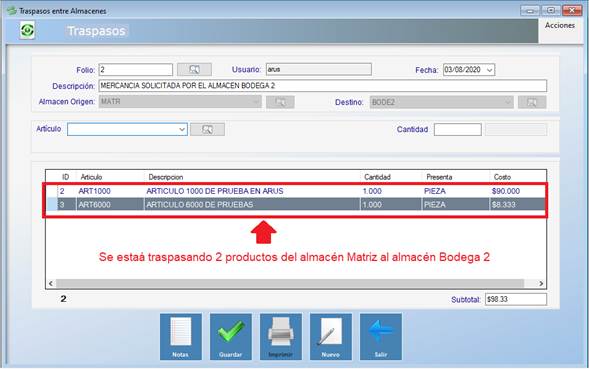
Task: Click the horizontal scrollbar track of the grid
Action: pyautogui.click(x=289, y=283)
